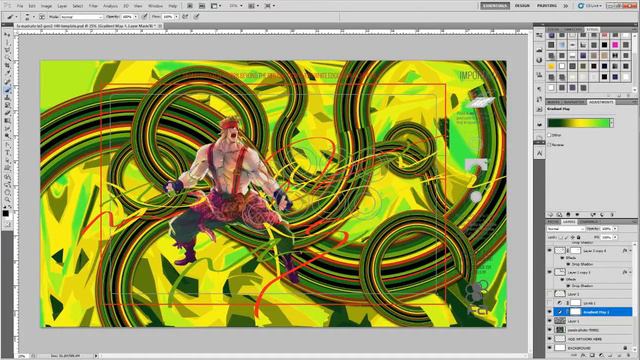Click the gradient map preview bar
The image size is (640, 360).
pos(578,123)
